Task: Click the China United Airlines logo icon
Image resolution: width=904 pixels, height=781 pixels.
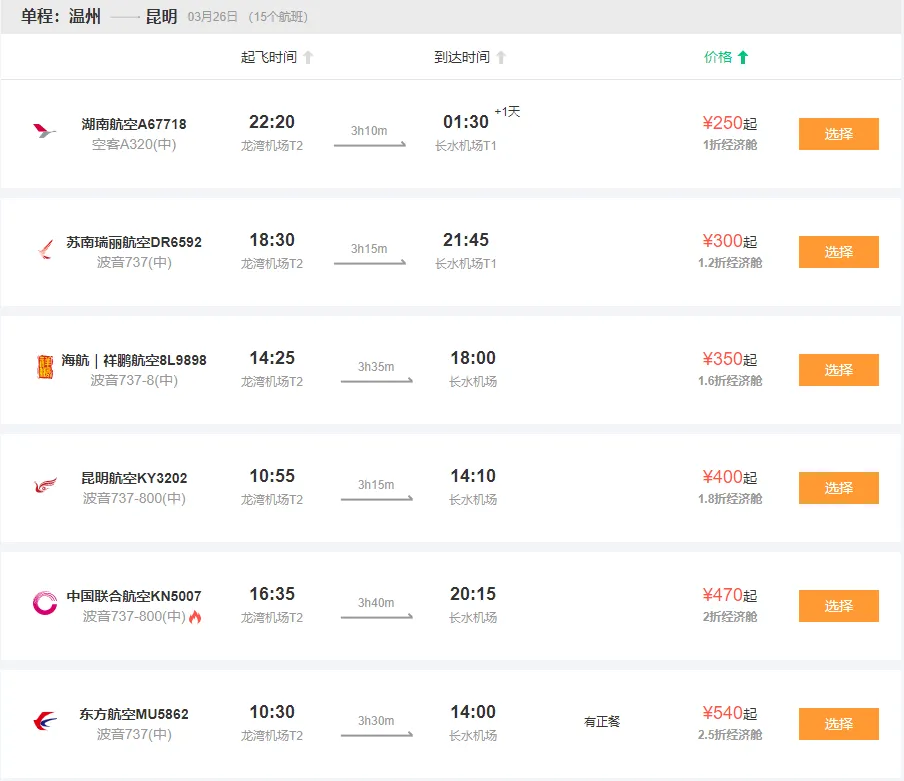Action: (45, 603)
